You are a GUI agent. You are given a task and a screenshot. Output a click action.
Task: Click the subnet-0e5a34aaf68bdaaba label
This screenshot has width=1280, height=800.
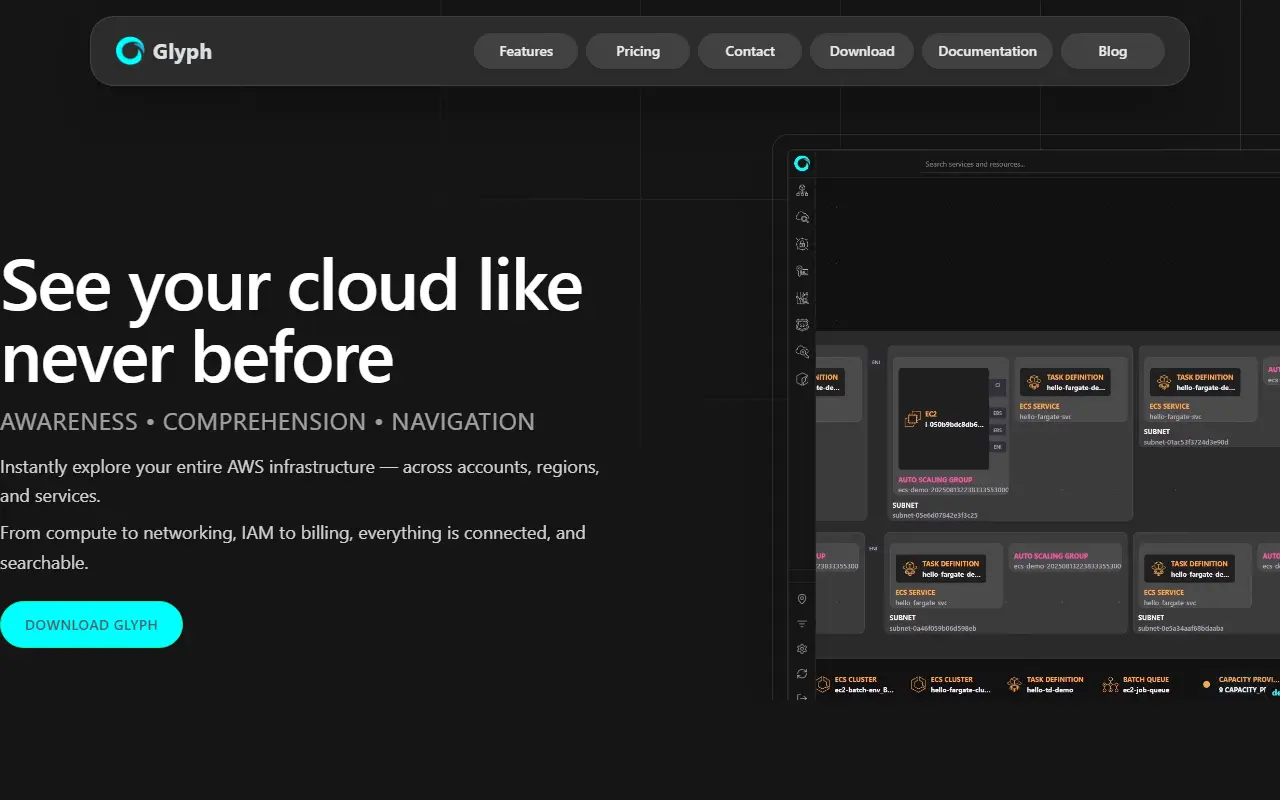click(1181, 628)
